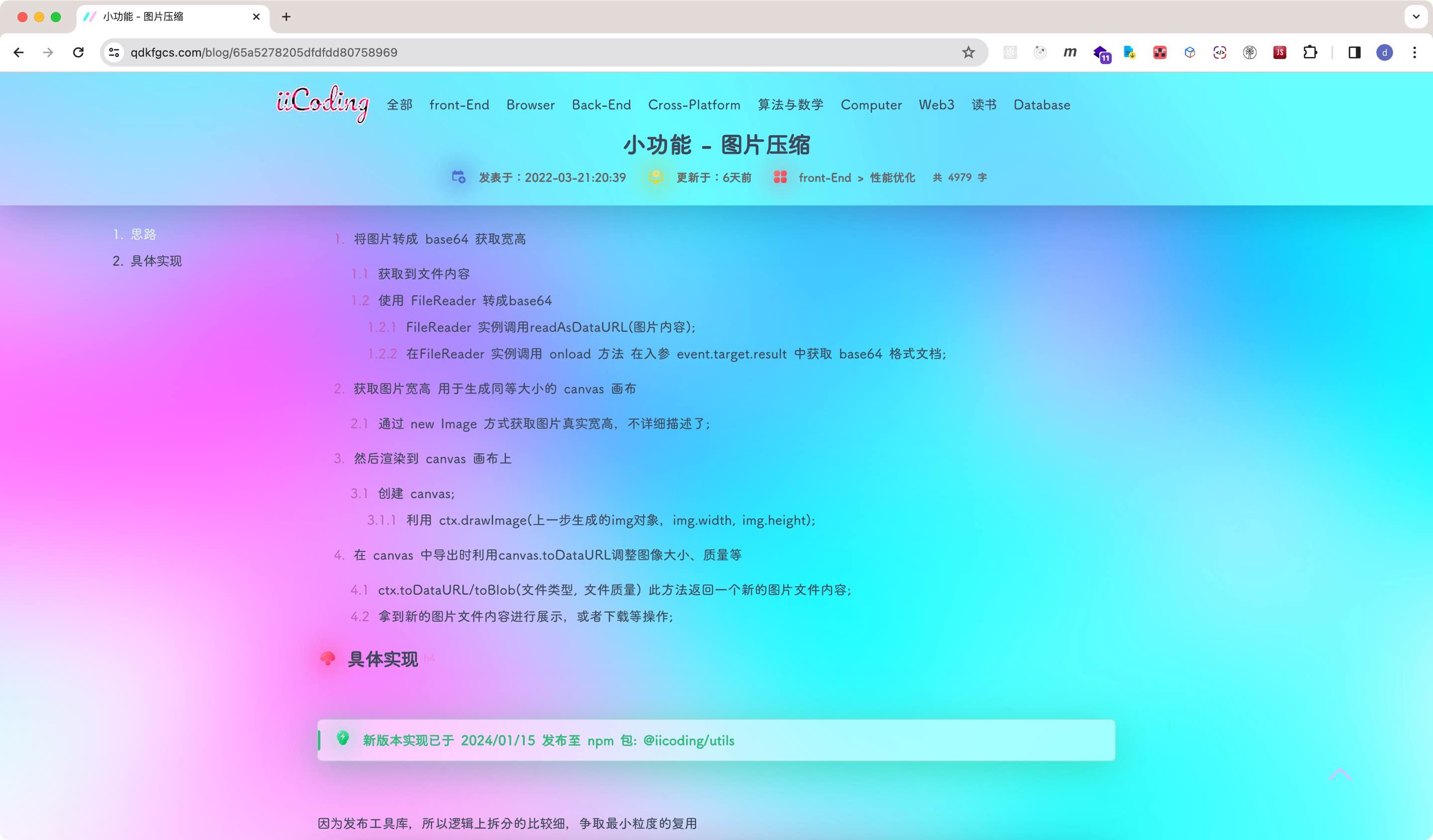The width and height of the screenshot is (1433, 840).
Task: Open the 'd' profile avatar
Action: 1384,52
